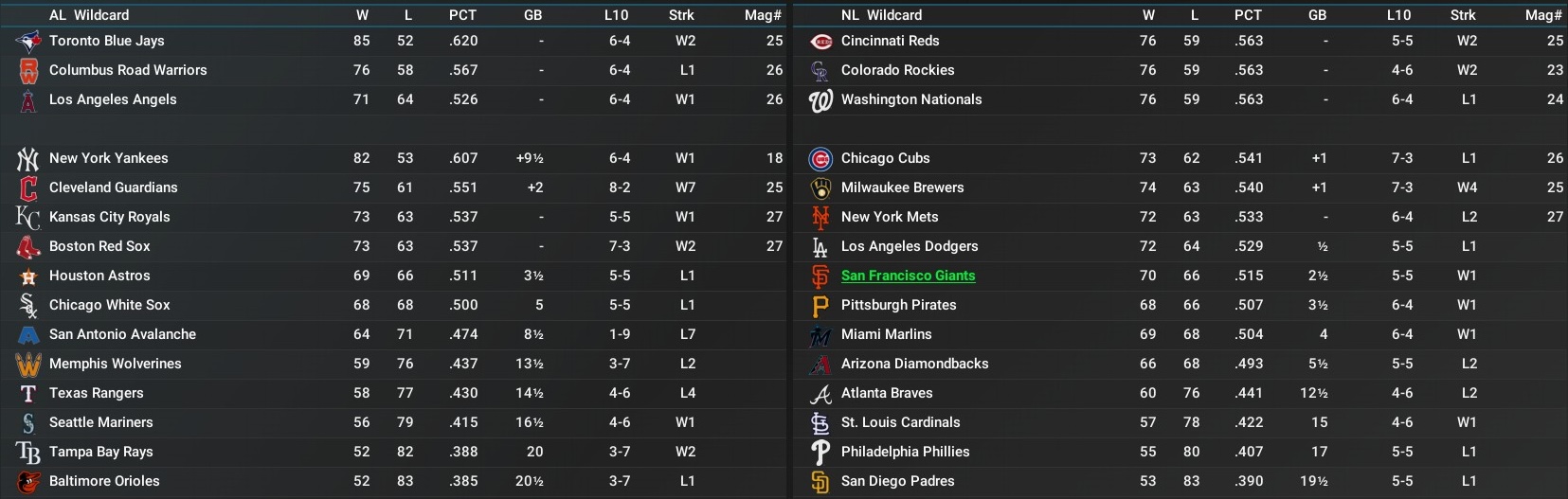This screenshot has width=1568, height=499.
Task: Click the Toronto Blue Jays logo icon
Action: pyautogui.click(x=28, y=42)
